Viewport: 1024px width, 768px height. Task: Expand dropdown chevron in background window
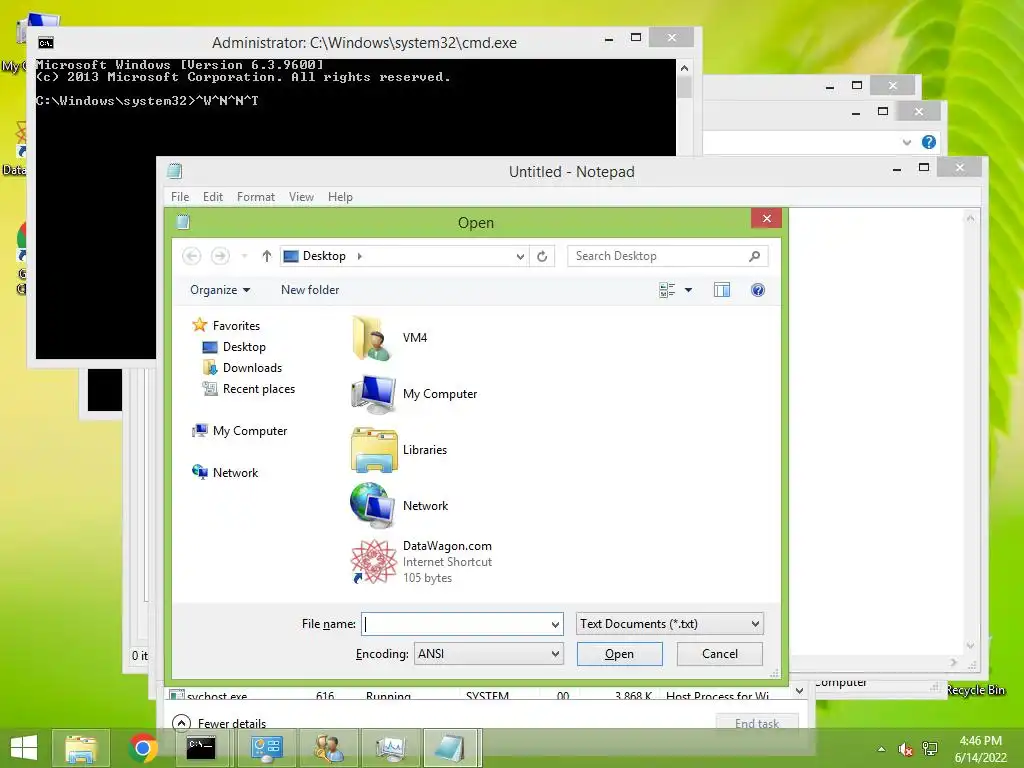(906, 142)
